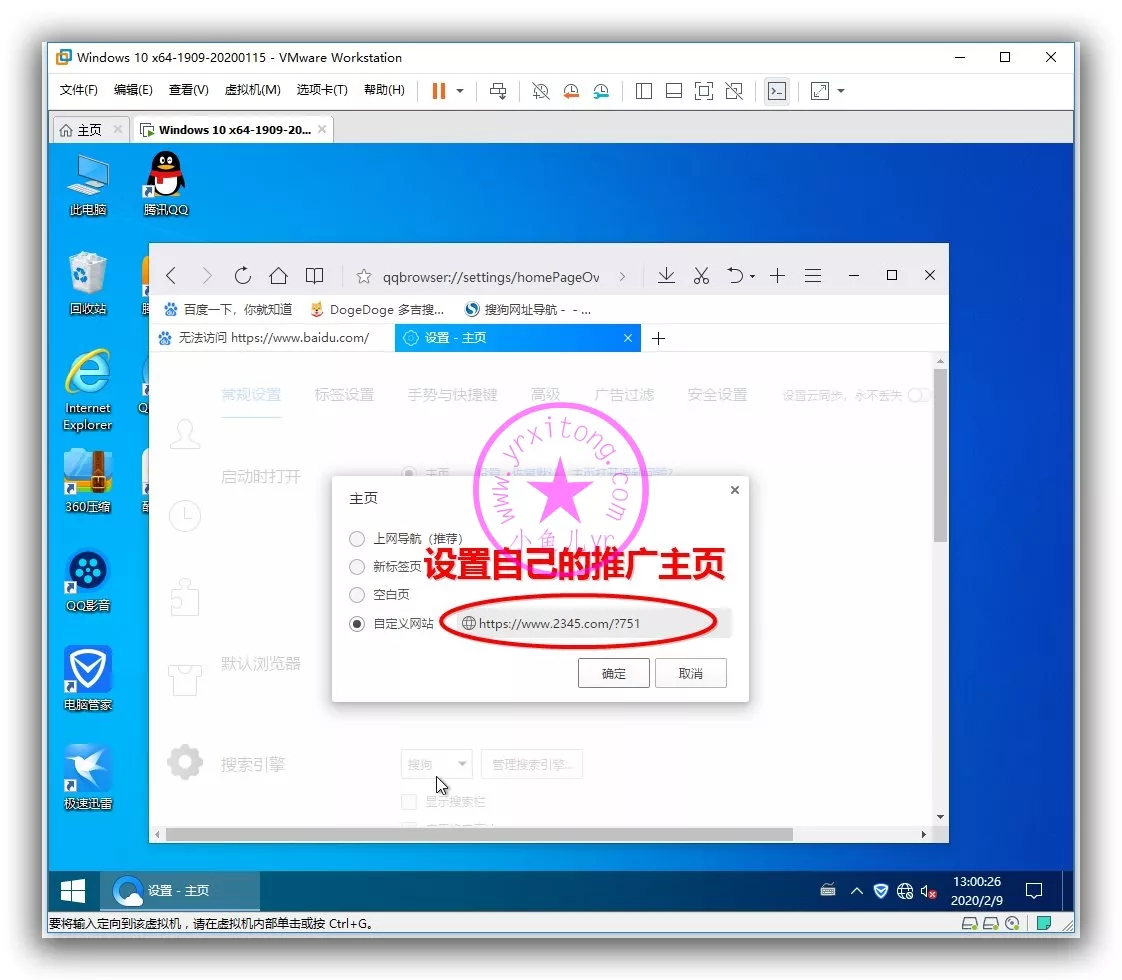The height and width of the screenshot is (980, 1122).
Task: Expand the undo closed tab dropdown arrow
Action: (x=752, y=277)
